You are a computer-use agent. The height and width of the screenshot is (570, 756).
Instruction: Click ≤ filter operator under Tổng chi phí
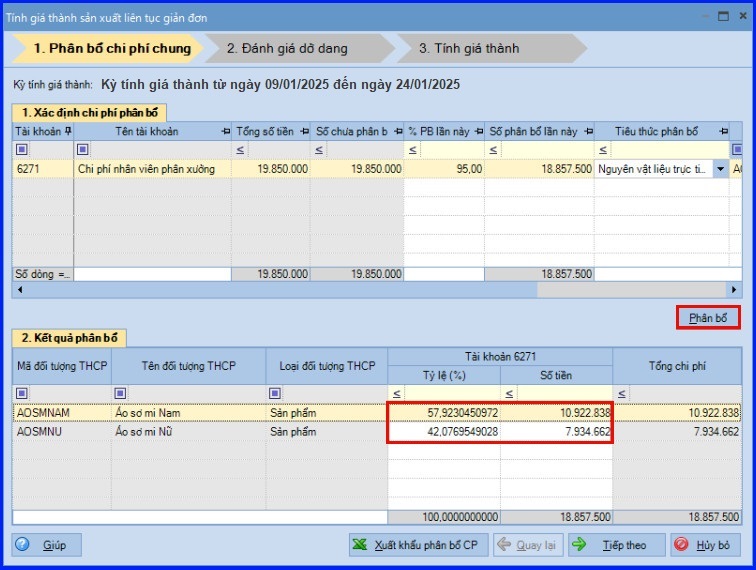coord(621,393)
